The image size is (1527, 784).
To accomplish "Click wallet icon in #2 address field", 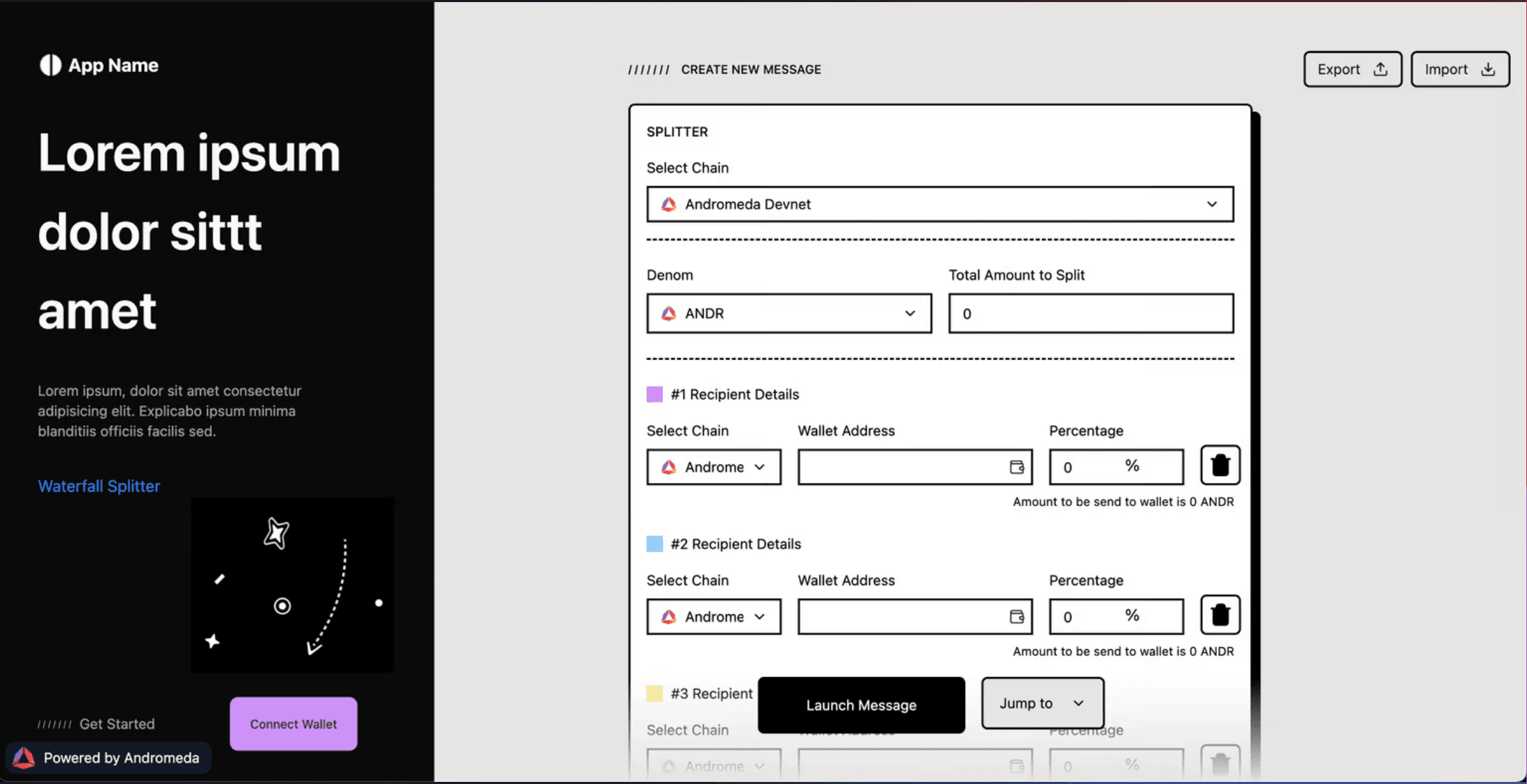I will click(x=1017, y=616).
